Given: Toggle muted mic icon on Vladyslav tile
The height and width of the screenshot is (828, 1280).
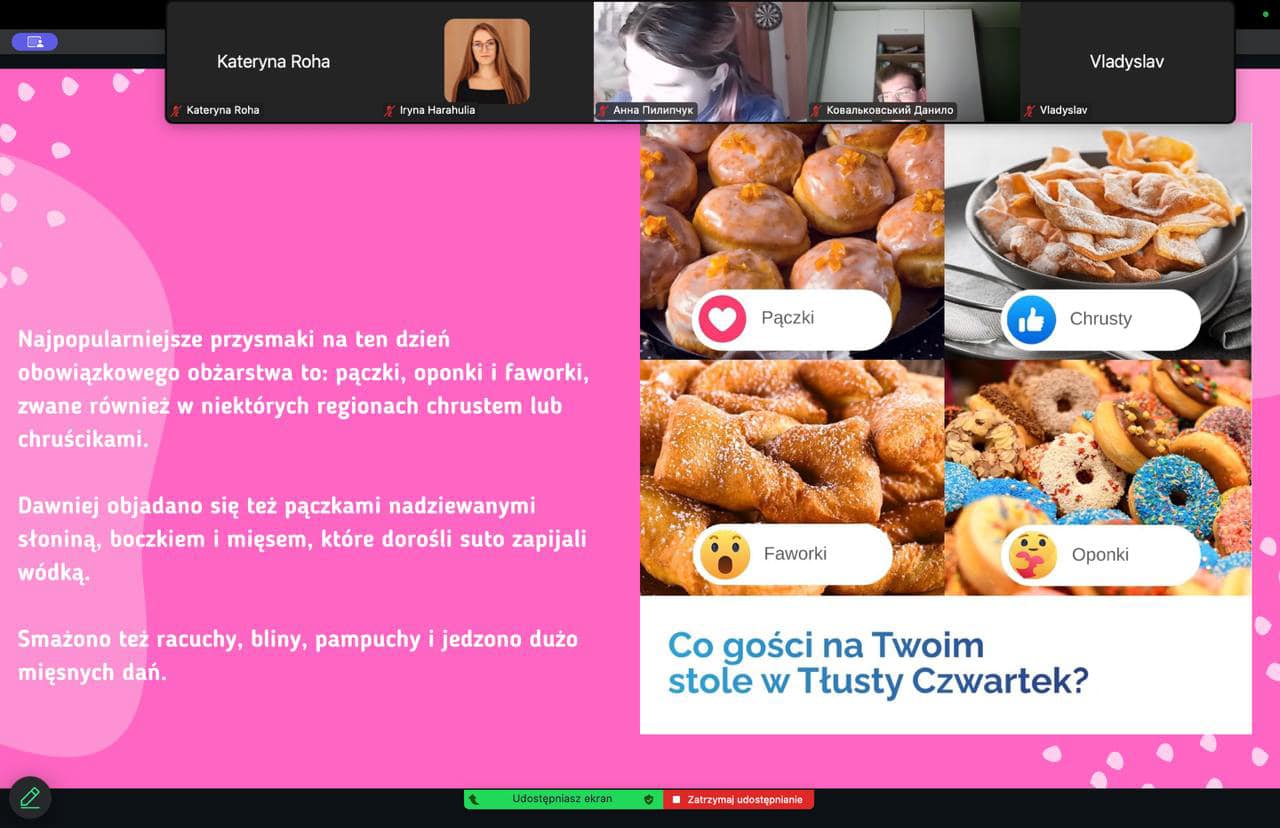Looking at the screenshot, I should pyautogui.click(x=1030, y=111).
